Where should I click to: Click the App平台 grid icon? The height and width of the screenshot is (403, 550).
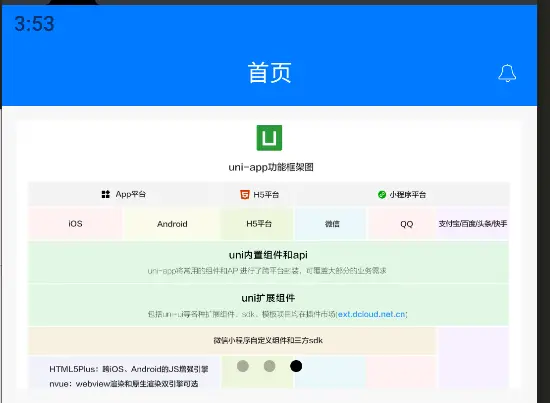(106, 194)
